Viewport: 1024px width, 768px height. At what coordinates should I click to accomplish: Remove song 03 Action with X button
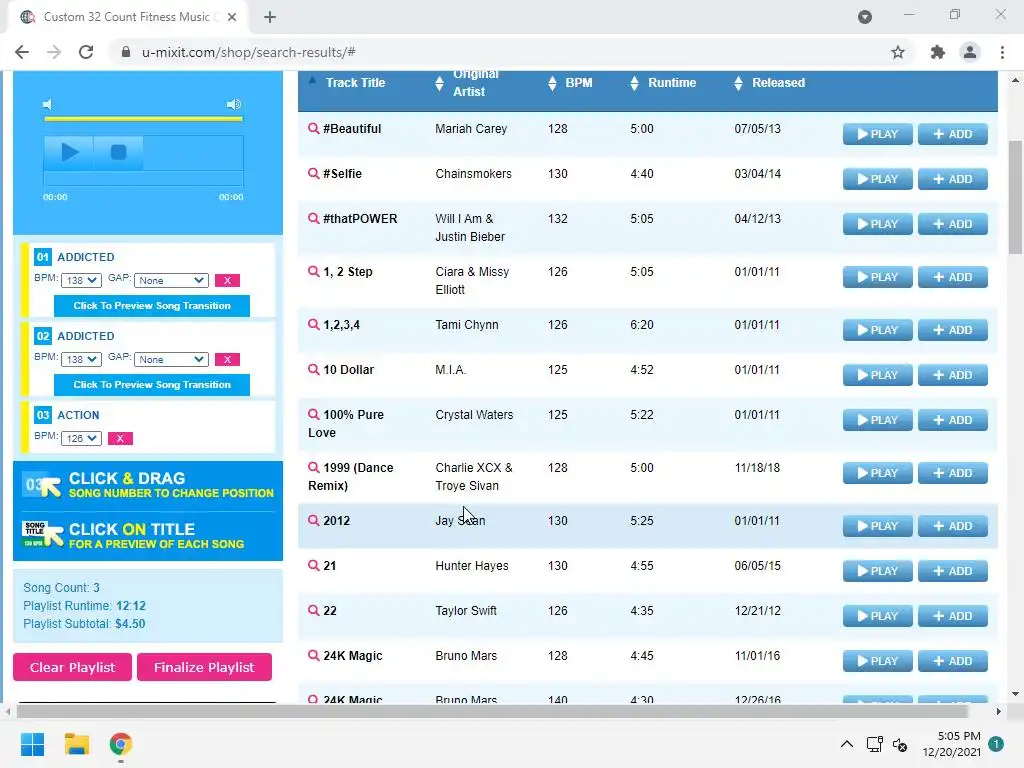pyautogui.click(x=120, y=438)
